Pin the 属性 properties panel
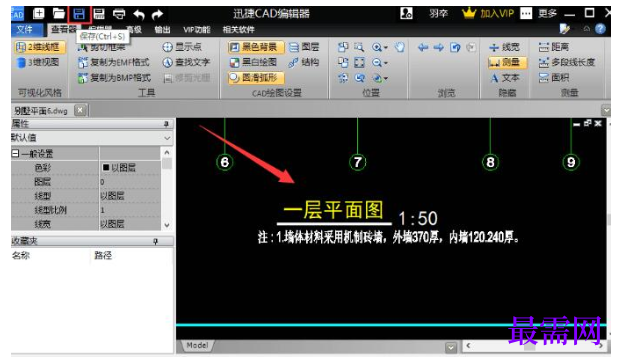Screen dimensions: 620x362 (x=166, y=124)
